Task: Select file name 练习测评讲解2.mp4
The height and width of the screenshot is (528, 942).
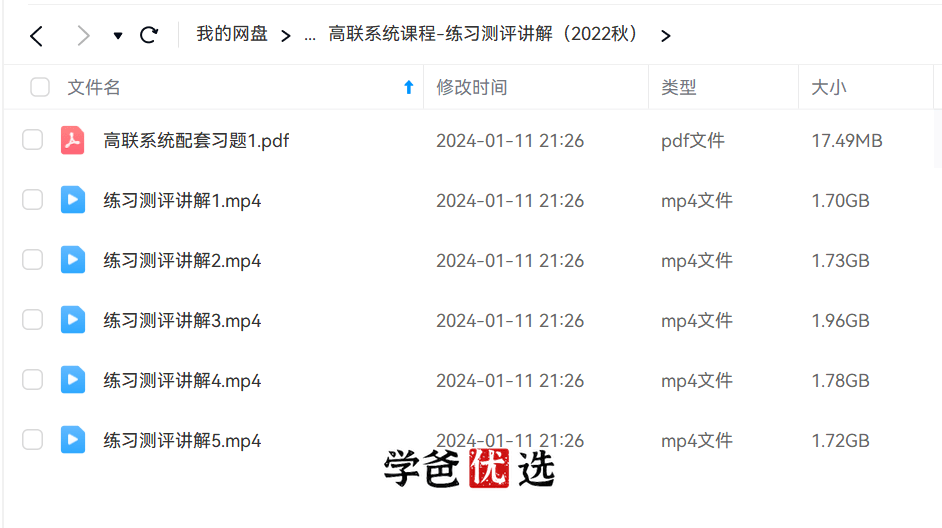Action: [x=182, y=261]
